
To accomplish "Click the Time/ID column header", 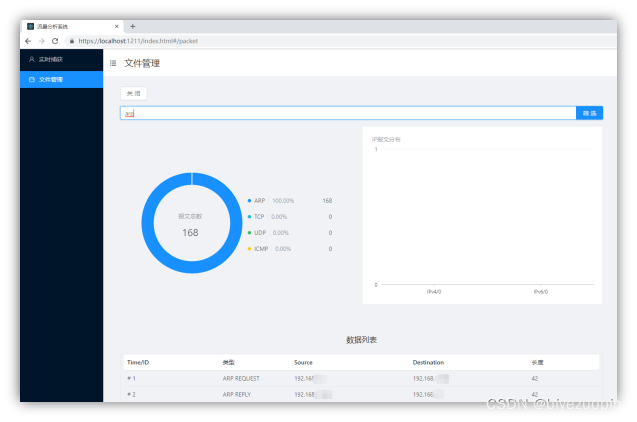I will (x=138, y=362).
